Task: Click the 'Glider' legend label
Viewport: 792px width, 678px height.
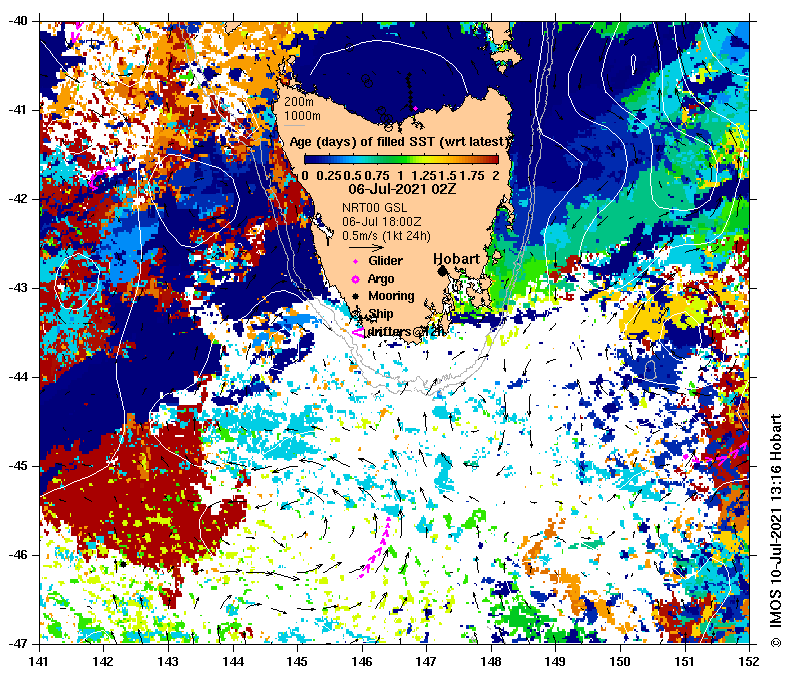Action: click(x=385, y=261)
